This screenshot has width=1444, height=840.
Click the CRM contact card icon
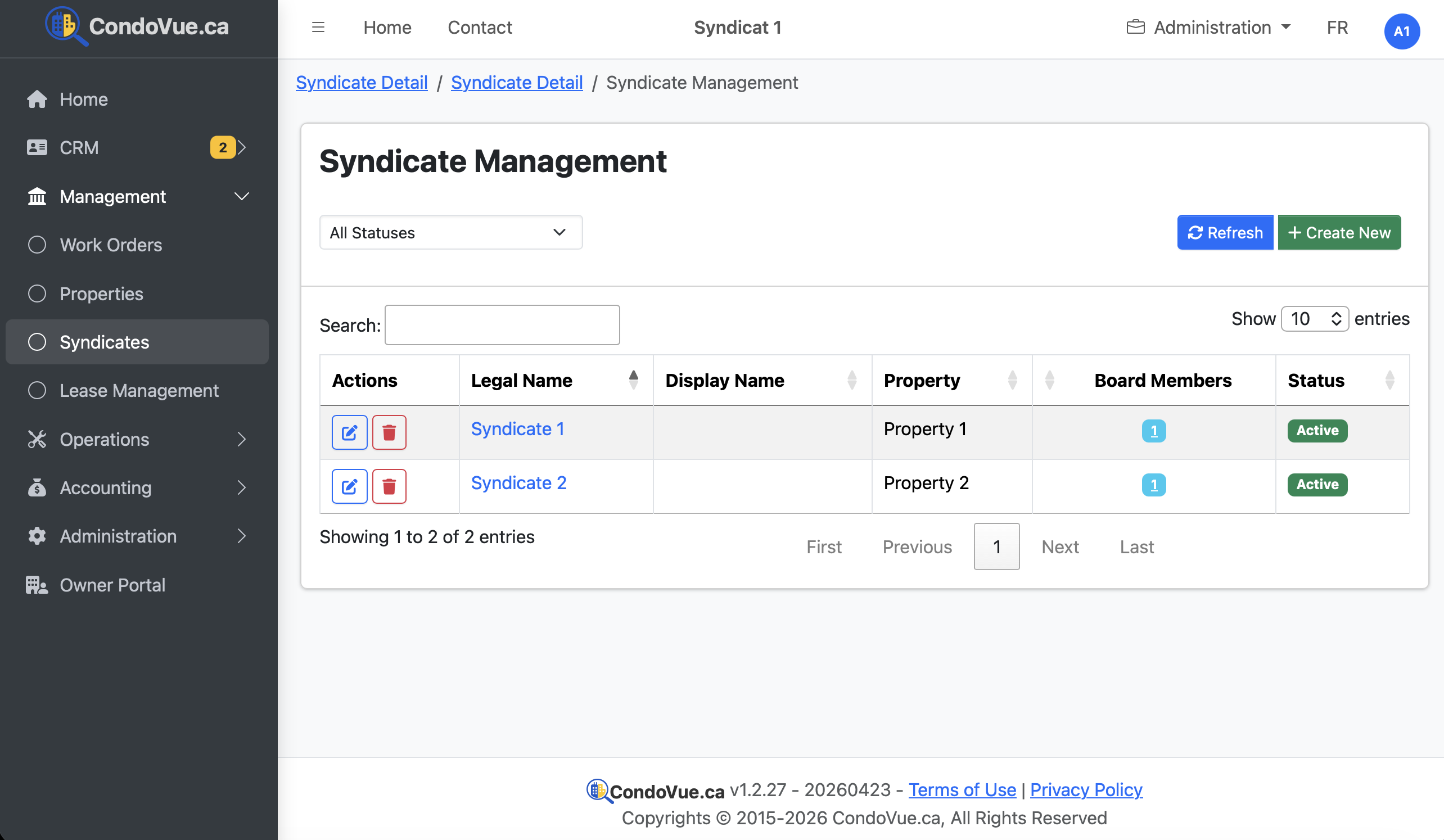click(x=37, y=147)
